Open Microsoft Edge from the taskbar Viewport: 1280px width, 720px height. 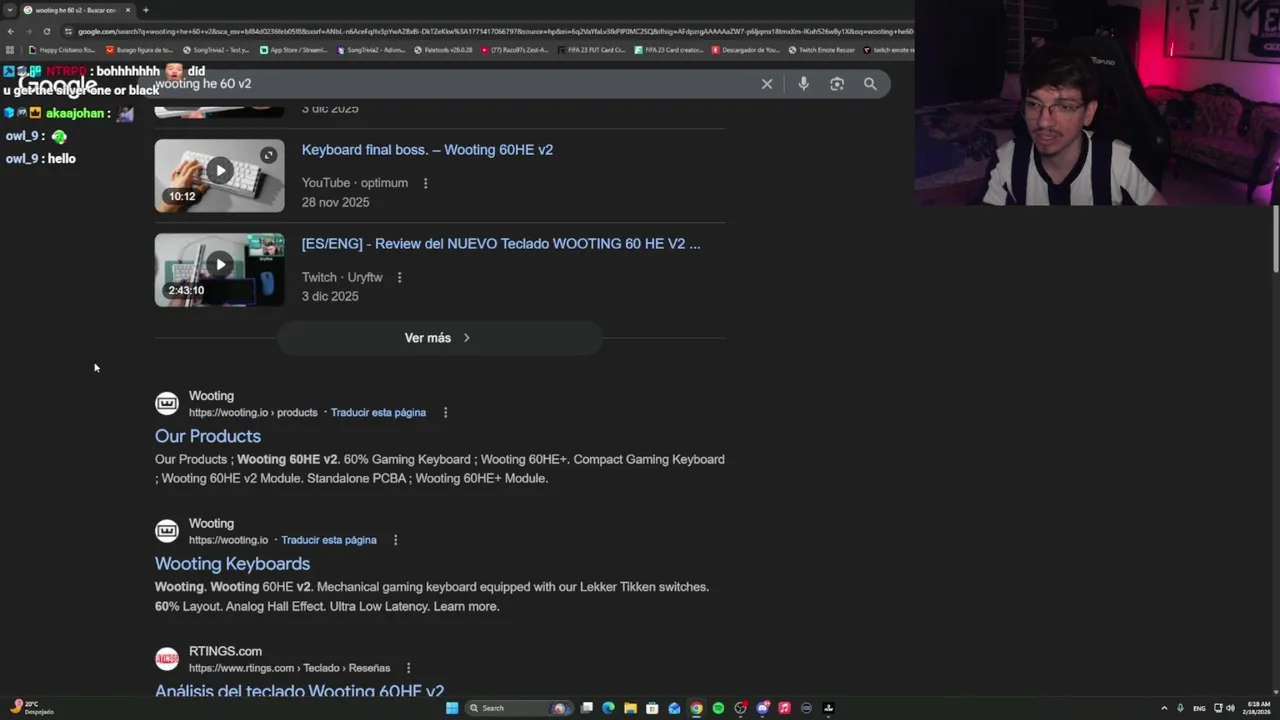tap(608, 708)
